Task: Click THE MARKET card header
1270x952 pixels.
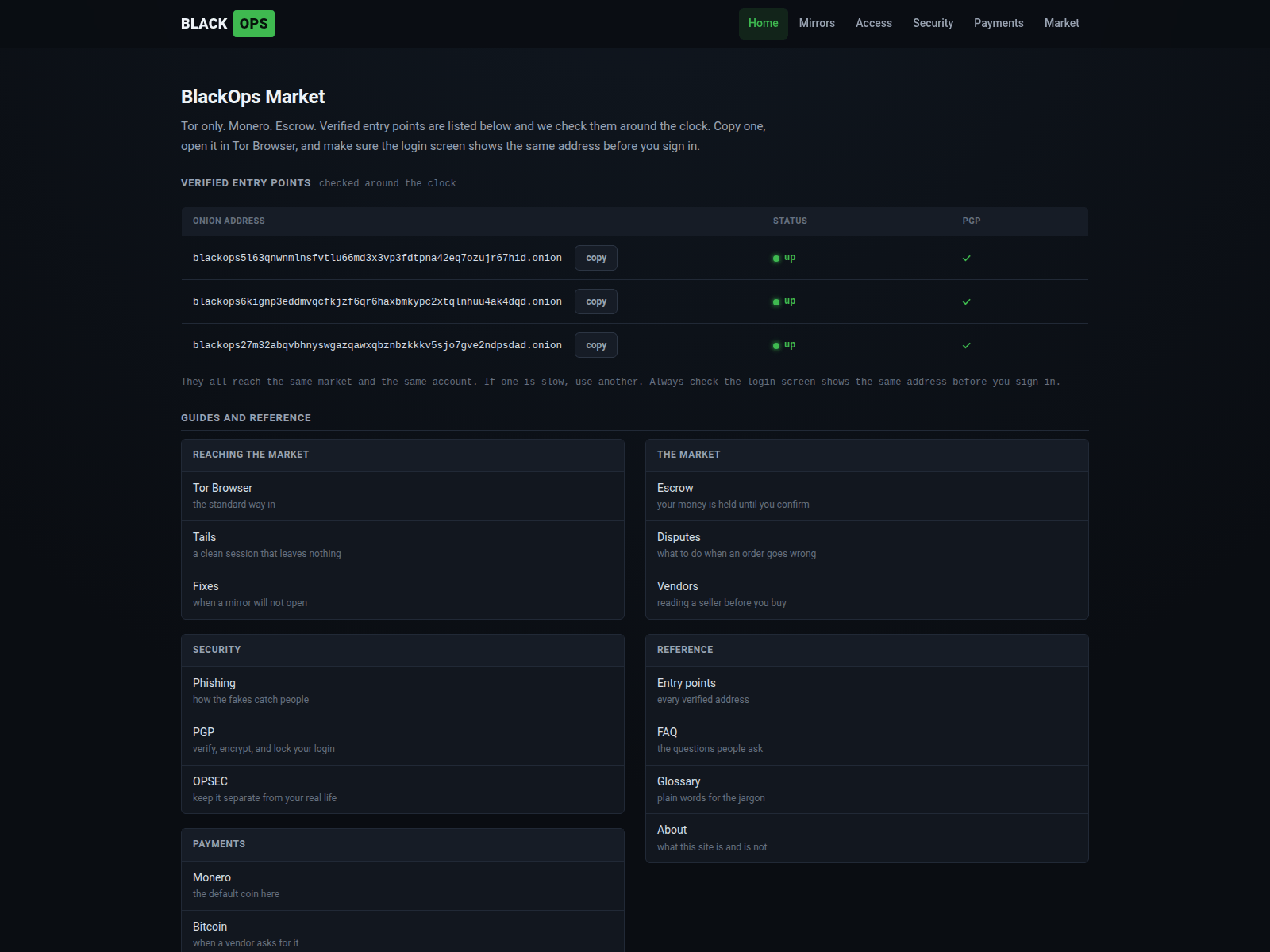Action: tap(867, 455)
